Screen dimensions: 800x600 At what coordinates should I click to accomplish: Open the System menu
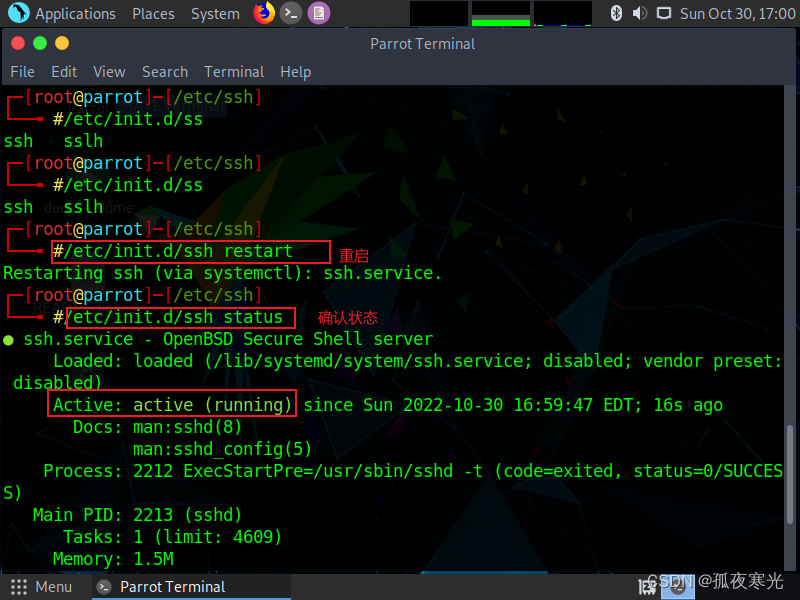pos(214,13)
